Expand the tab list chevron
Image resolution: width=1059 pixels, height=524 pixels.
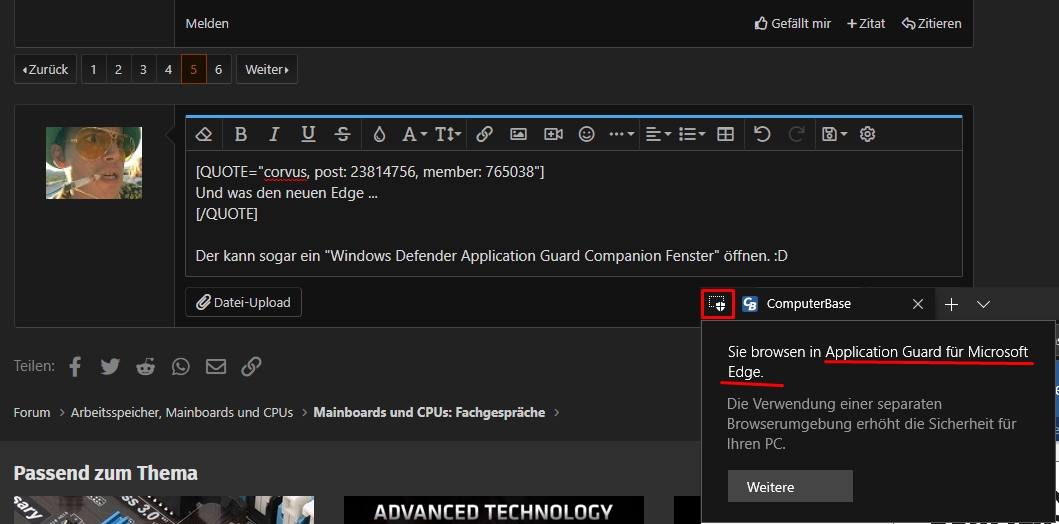pos(983,305)
